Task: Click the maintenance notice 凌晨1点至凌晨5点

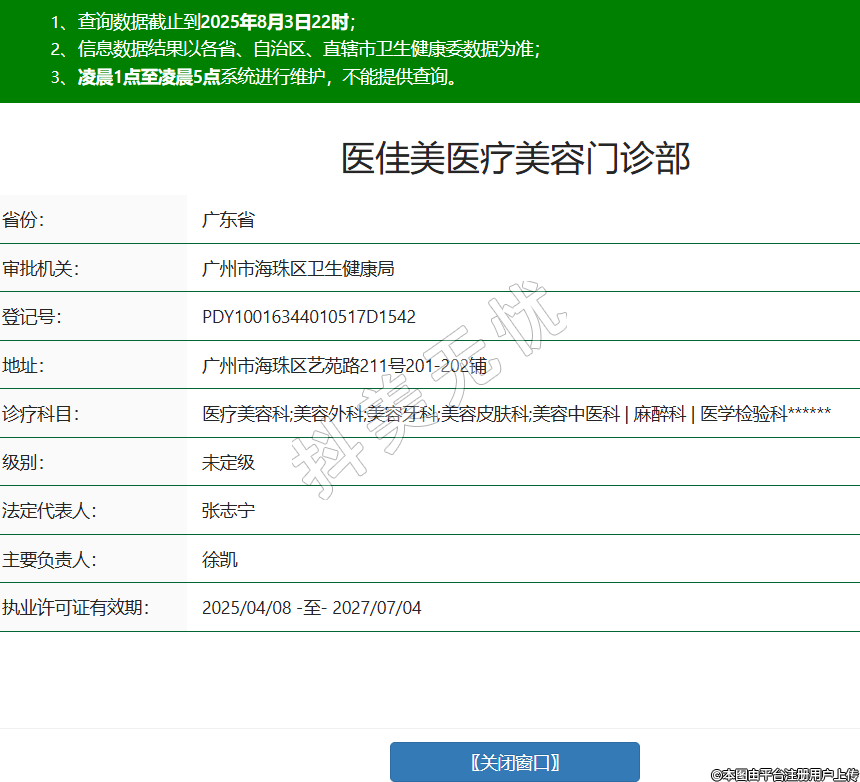Action: coord(149,78)
